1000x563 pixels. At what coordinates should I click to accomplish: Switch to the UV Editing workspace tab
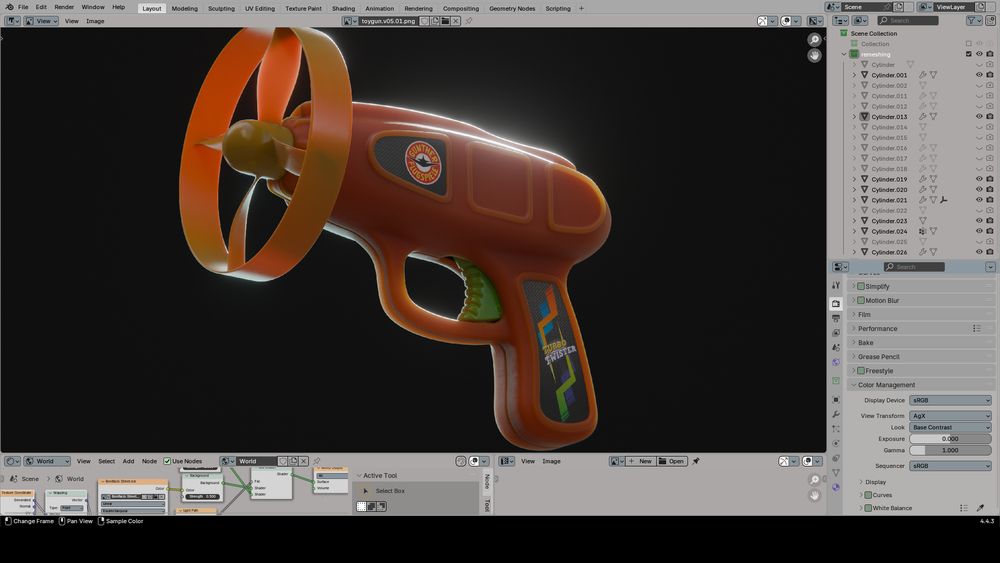pos(260,8)
